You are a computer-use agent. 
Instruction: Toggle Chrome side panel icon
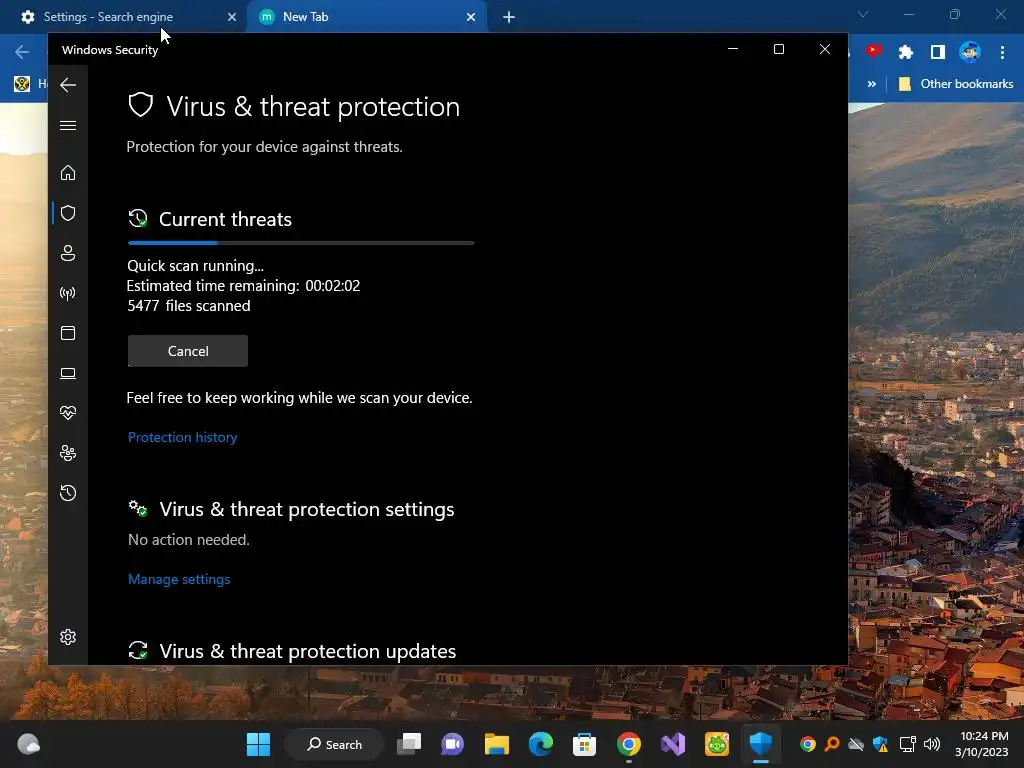(938, 52)
